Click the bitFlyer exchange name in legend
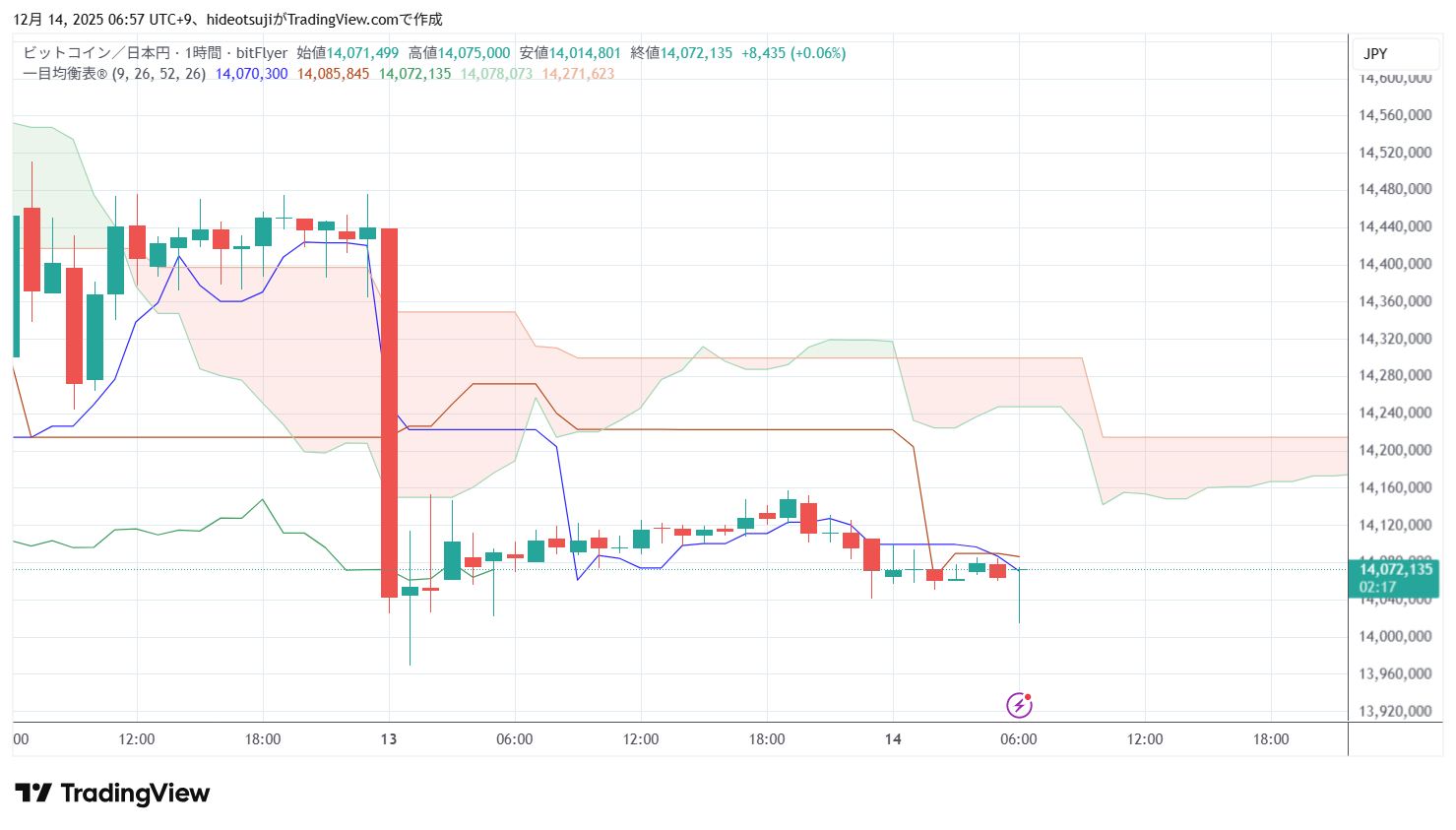1456x830 pixels. [262, 53]
